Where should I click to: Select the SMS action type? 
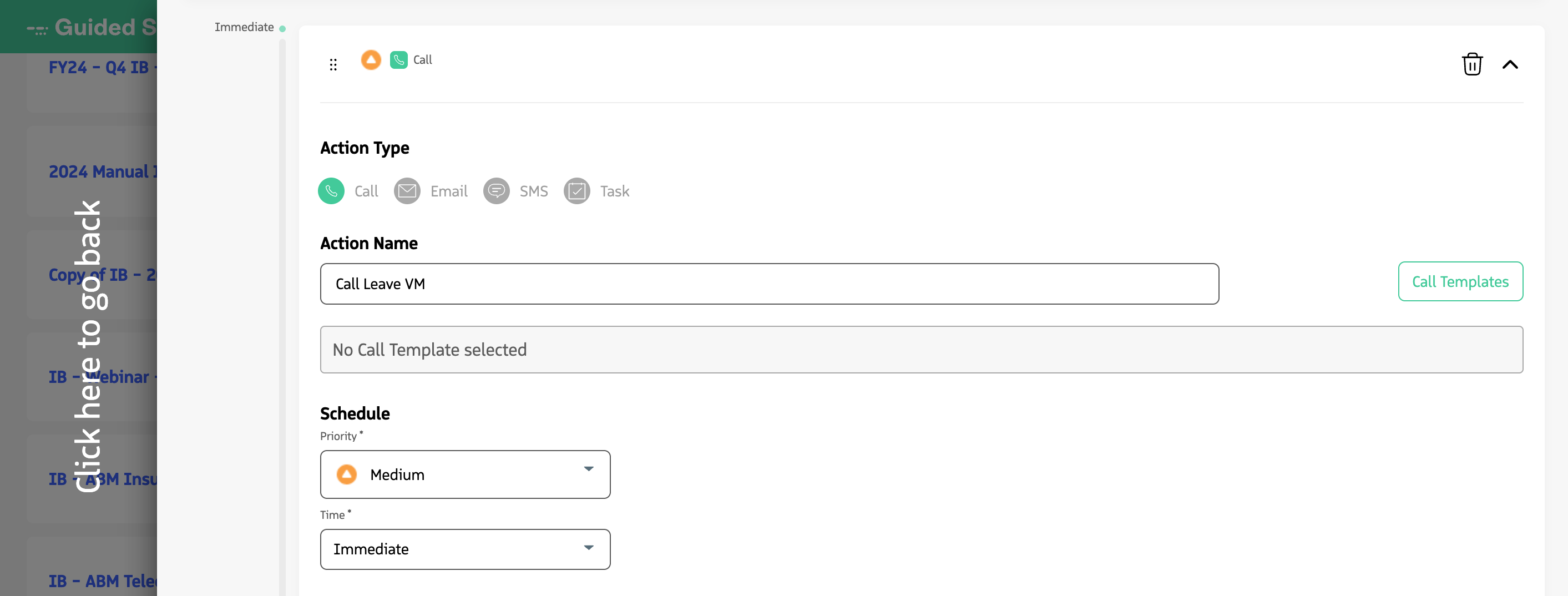pos(497,190)
